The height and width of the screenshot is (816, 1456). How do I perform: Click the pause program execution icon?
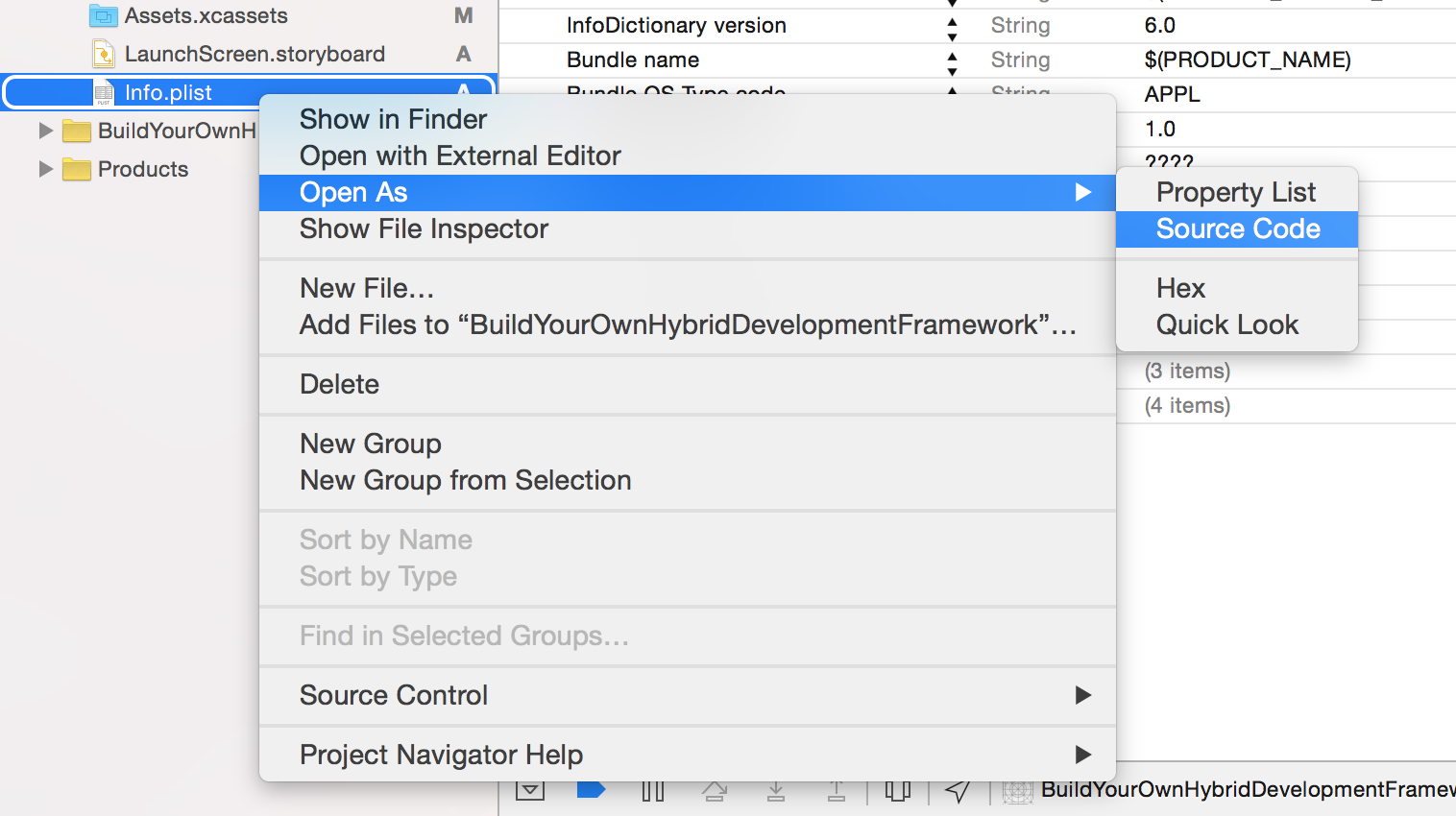point(653,790)
